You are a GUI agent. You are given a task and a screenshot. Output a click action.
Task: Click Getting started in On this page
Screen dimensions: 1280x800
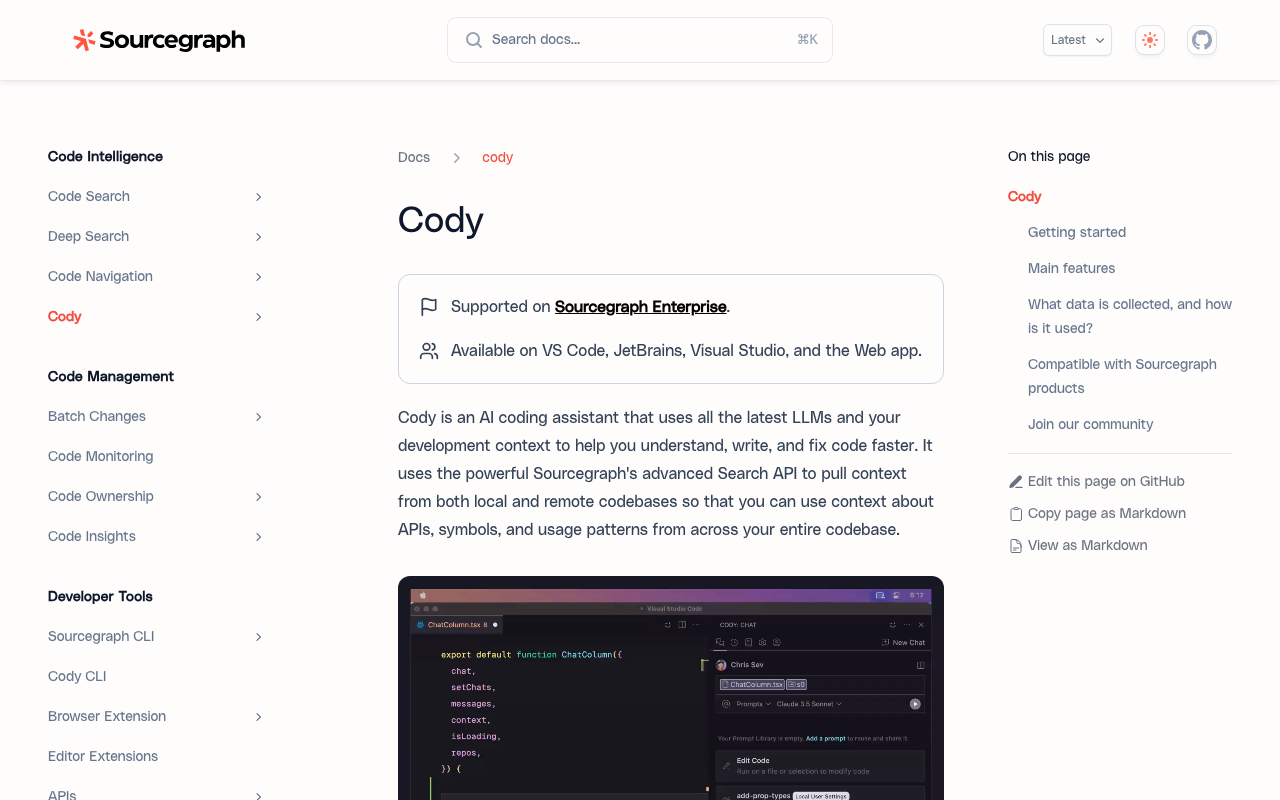click(x=1076, y=232)
